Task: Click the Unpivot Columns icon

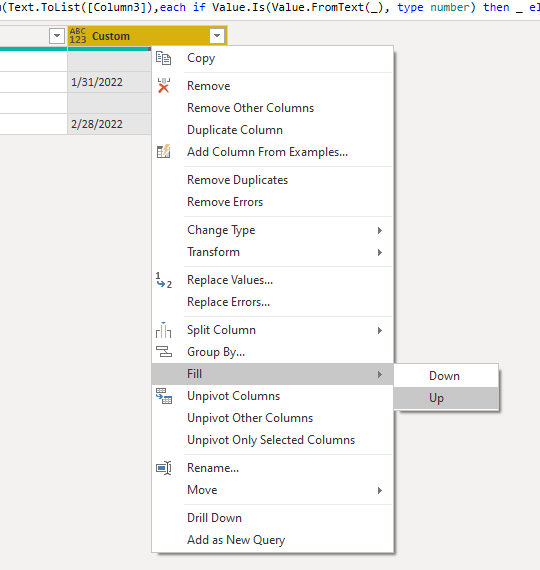Action: (x=164, y=396)
